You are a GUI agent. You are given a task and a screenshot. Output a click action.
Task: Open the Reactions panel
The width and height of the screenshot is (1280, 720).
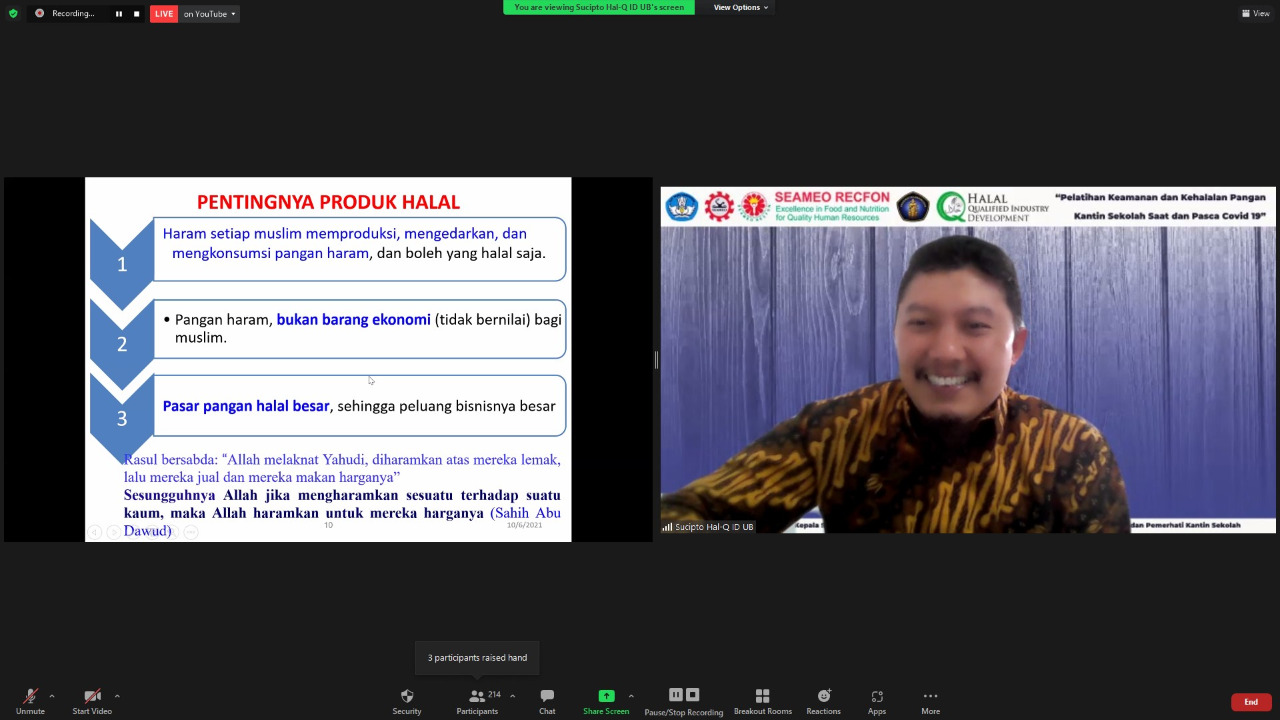[x=823, y=700]
